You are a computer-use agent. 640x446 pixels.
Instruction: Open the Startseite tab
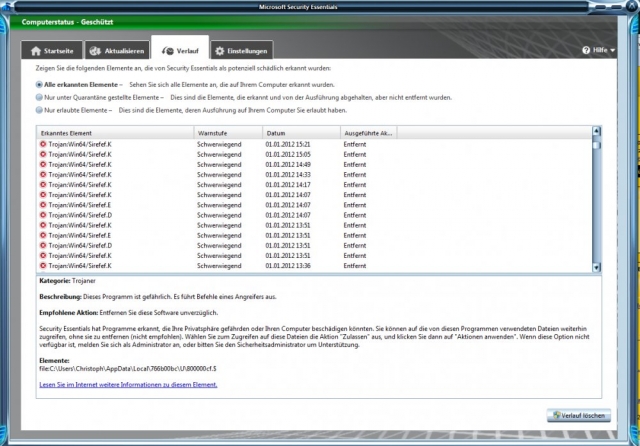pyautogui.click(x=52, y=51)
